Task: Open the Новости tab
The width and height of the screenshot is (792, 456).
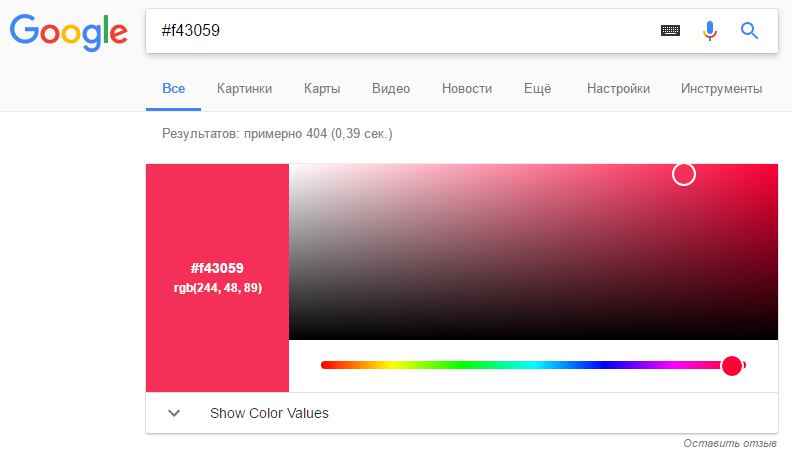Action: [467, 89]
